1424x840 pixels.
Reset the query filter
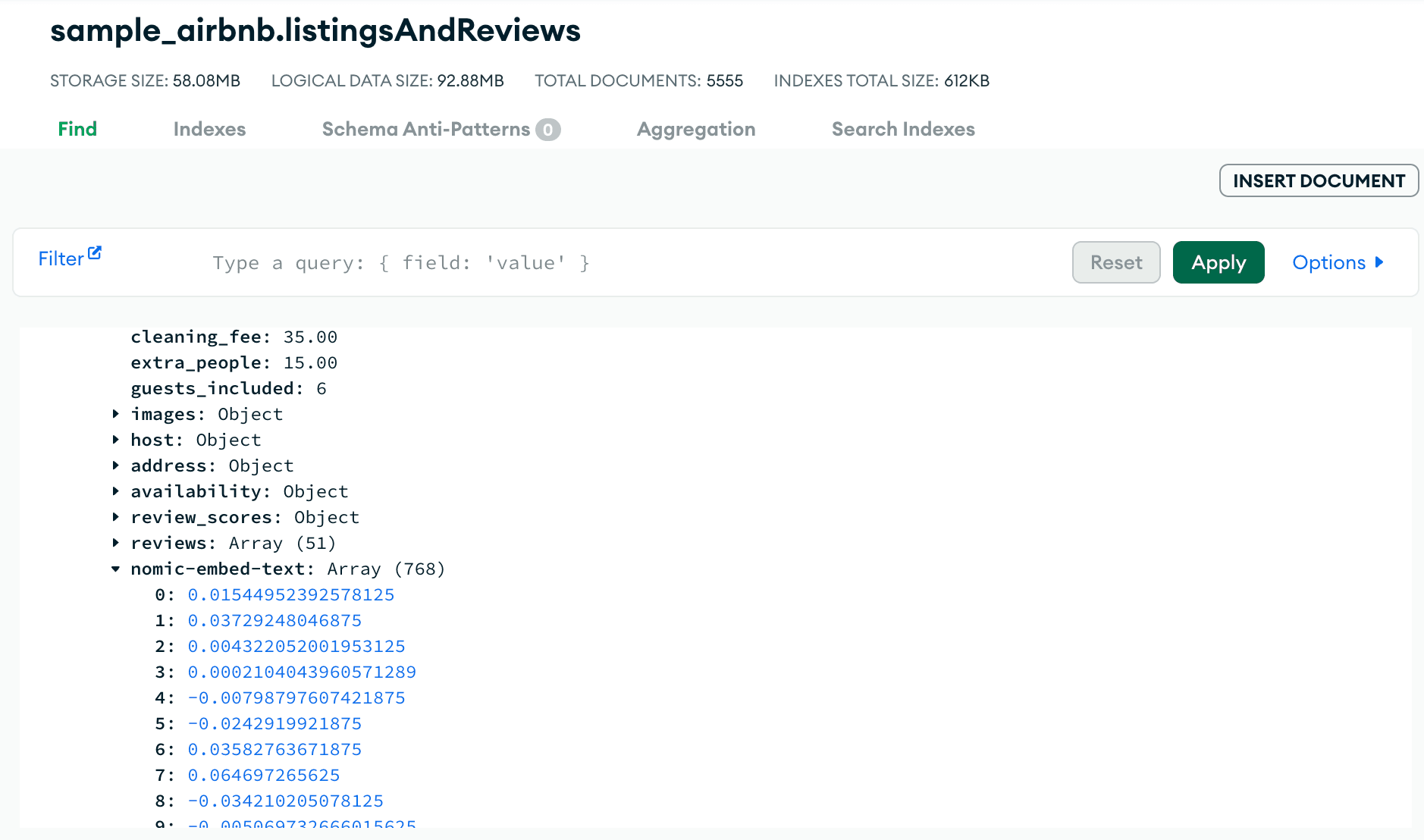[1115, 262]
